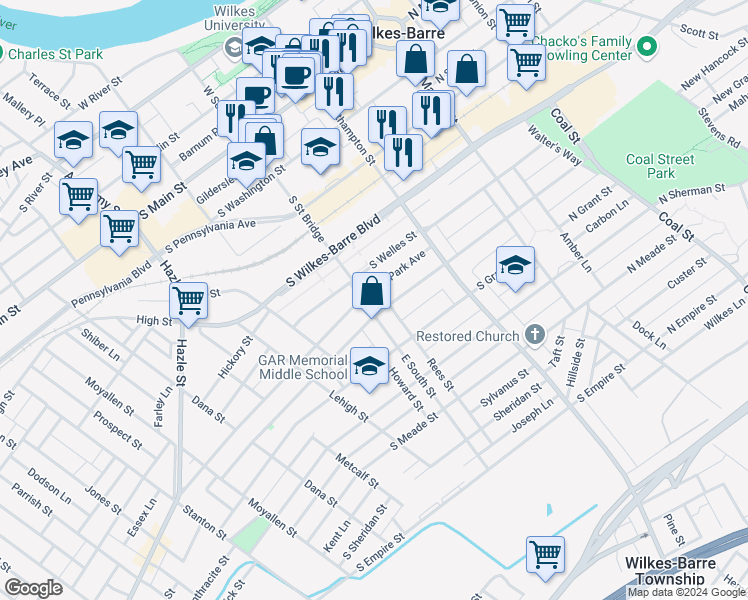Click the Charles St Park label

tap(55, 54)
